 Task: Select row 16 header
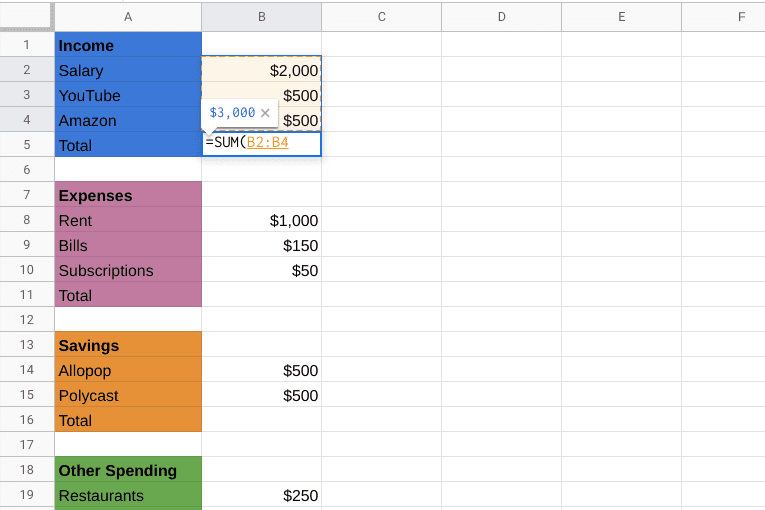27,420
